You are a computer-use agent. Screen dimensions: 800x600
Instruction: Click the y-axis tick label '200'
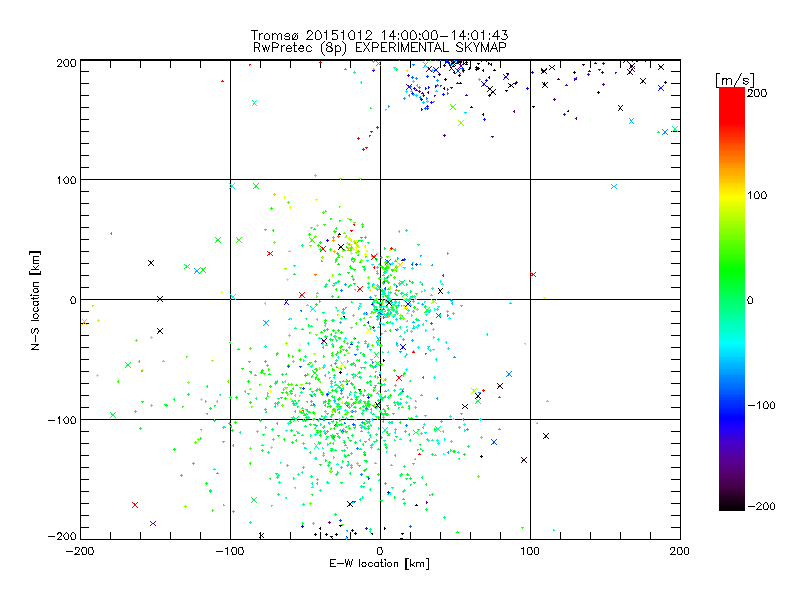click(x=66, y=63)
